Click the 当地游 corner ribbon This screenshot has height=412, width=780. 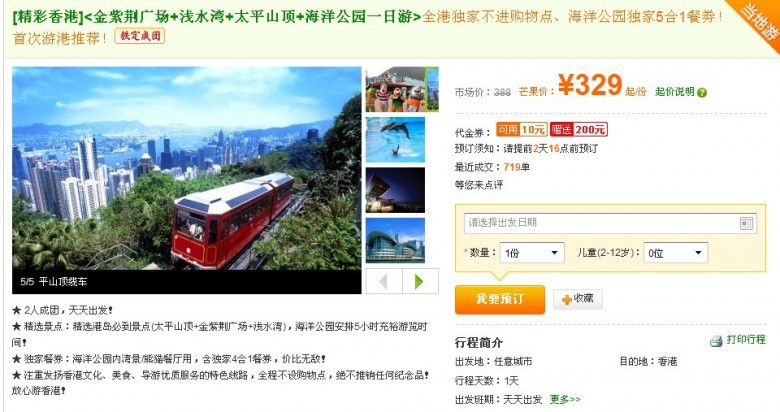point(759,21)
